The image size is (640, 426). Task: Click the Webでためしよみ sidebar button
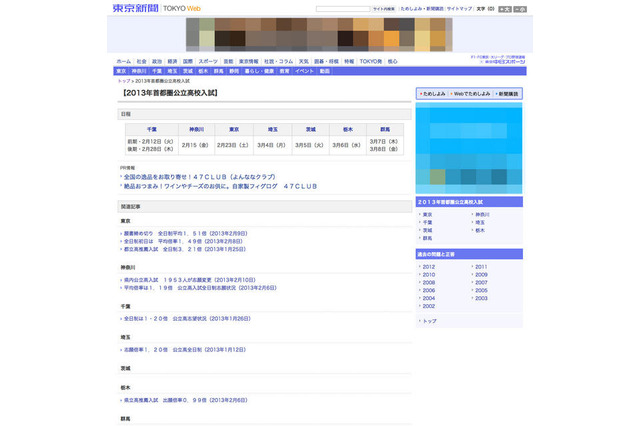[x=470, y=94]
